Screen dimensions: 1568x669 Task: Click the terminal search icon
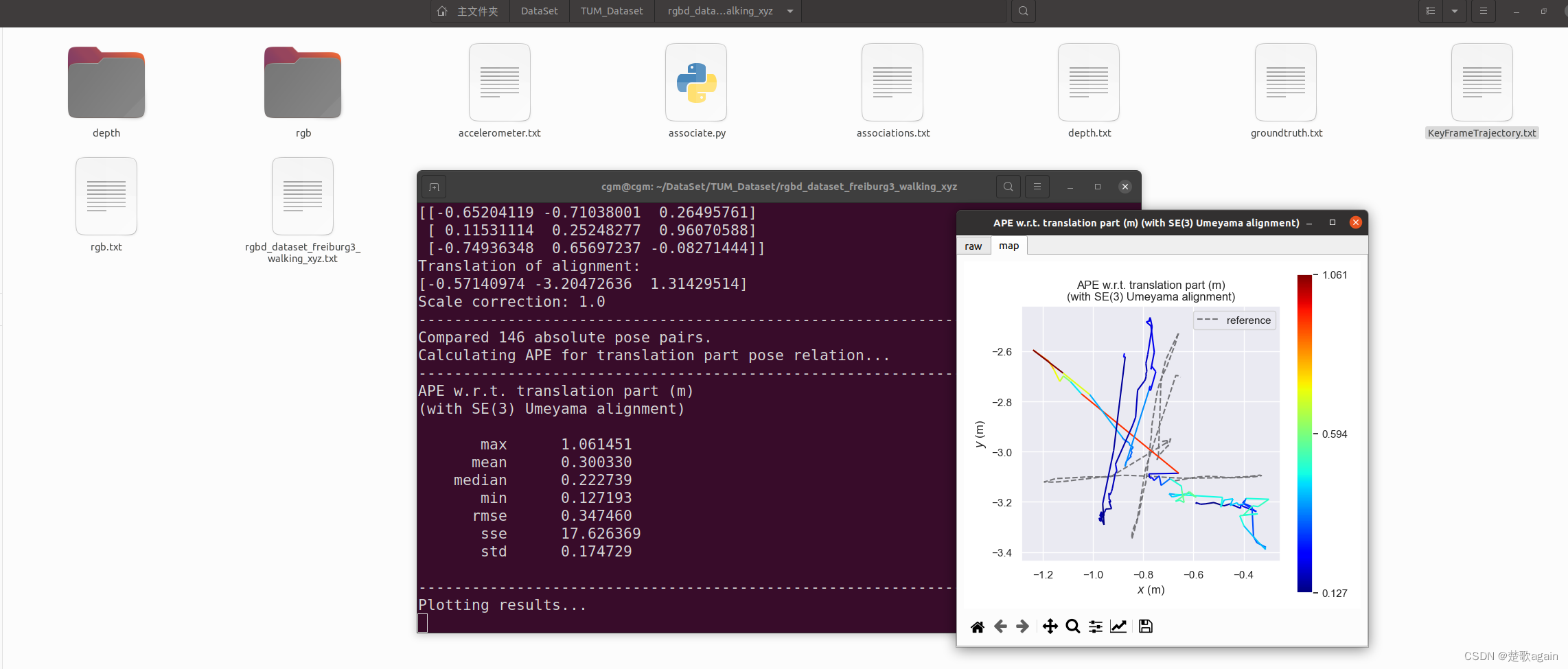click(1008, 187)
